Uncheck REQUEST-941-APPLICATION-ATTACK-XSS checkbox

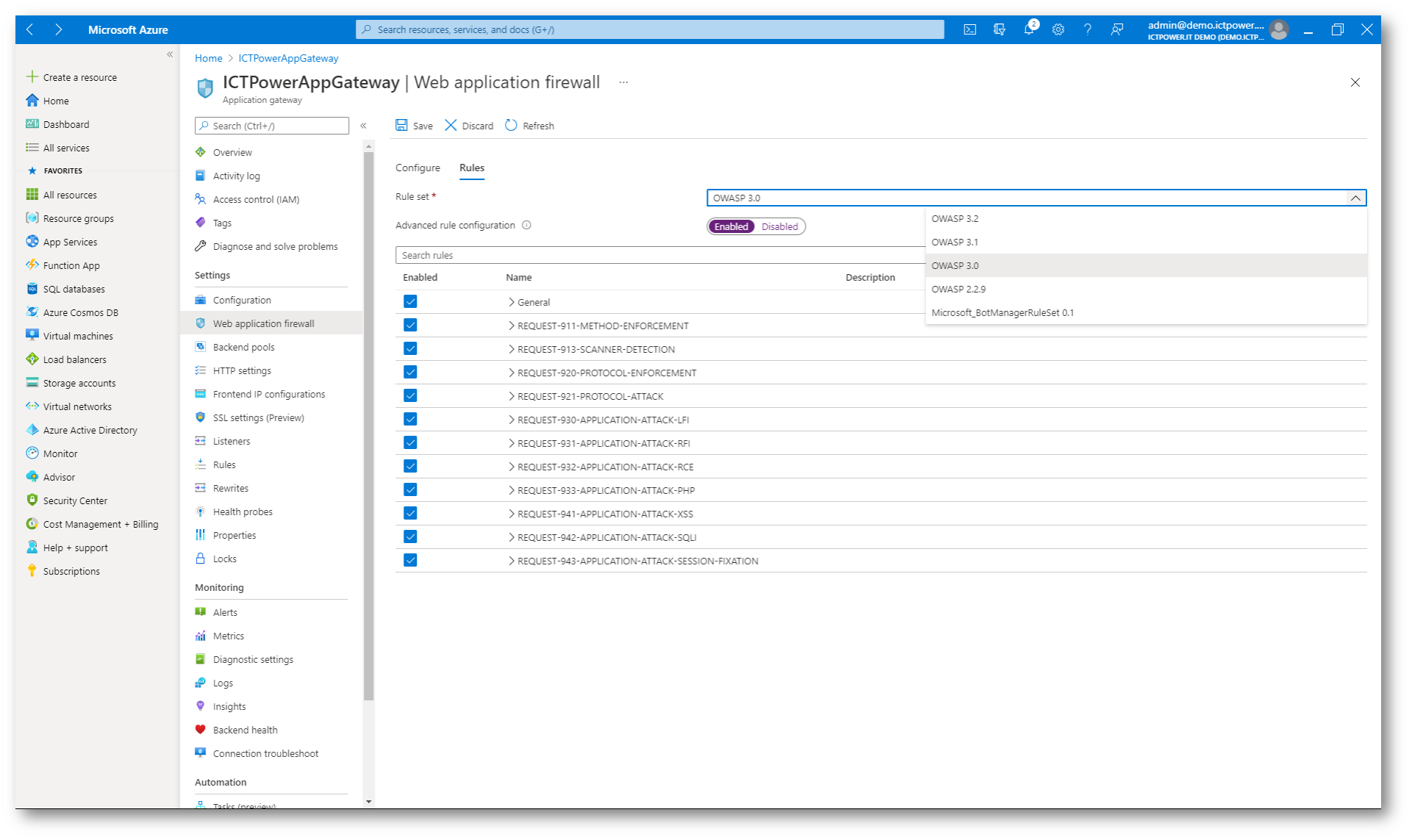tap(410, 513)
